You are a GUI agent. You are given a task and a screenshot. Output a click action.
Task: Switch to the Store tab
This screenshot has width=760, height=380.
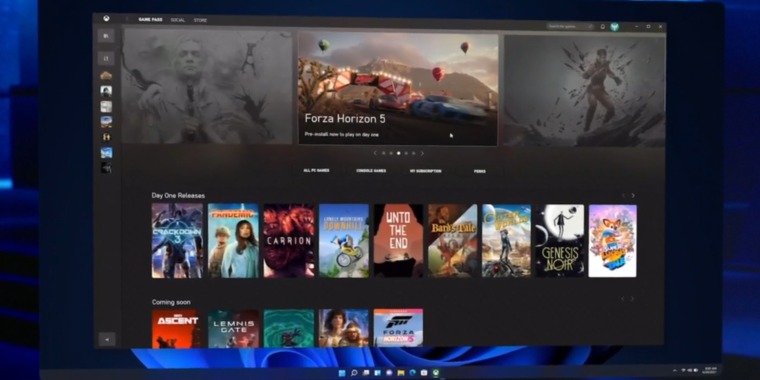[200, 20]
